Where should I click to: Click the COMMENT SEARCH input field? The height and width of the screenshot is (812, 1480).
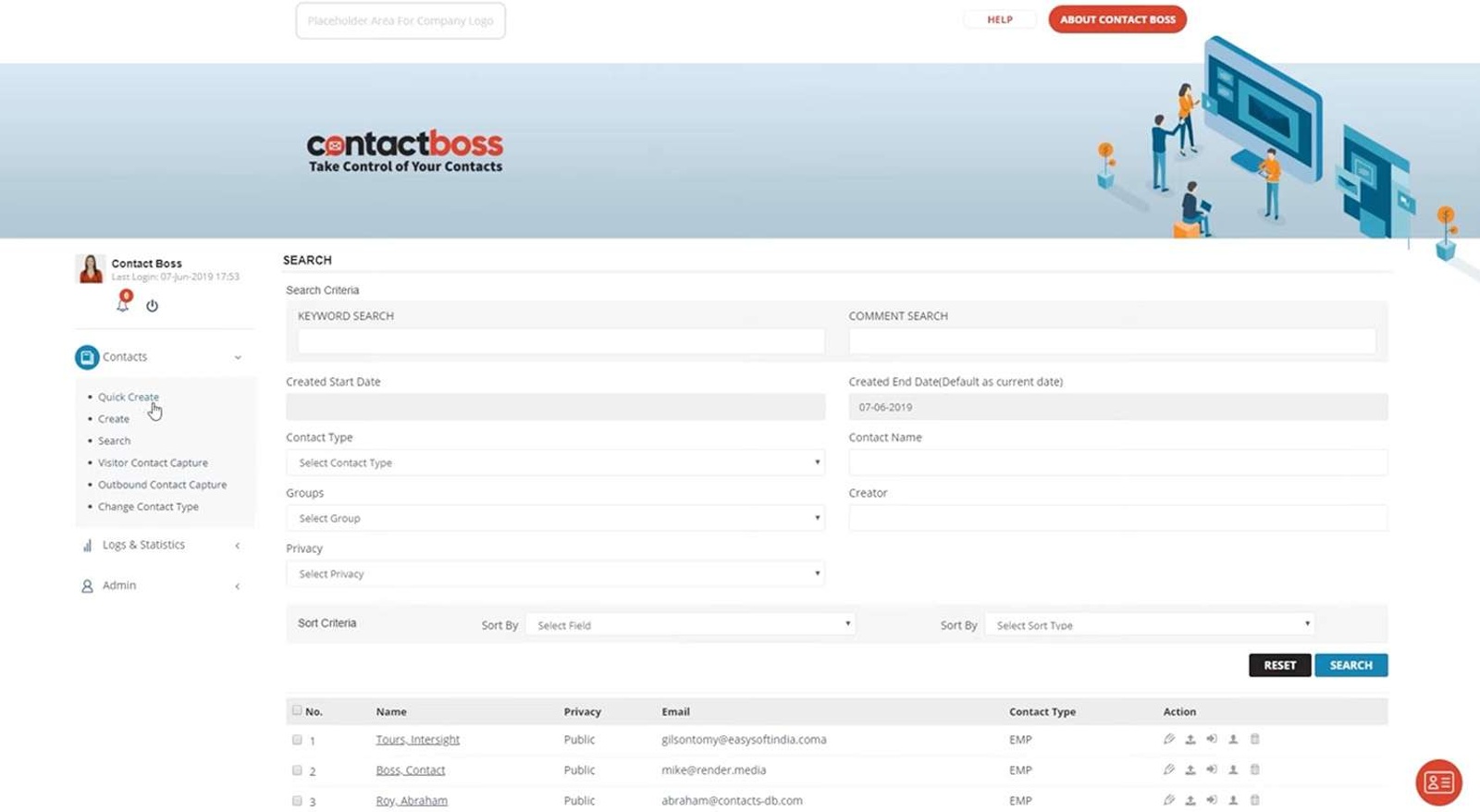coord(1112,341)
